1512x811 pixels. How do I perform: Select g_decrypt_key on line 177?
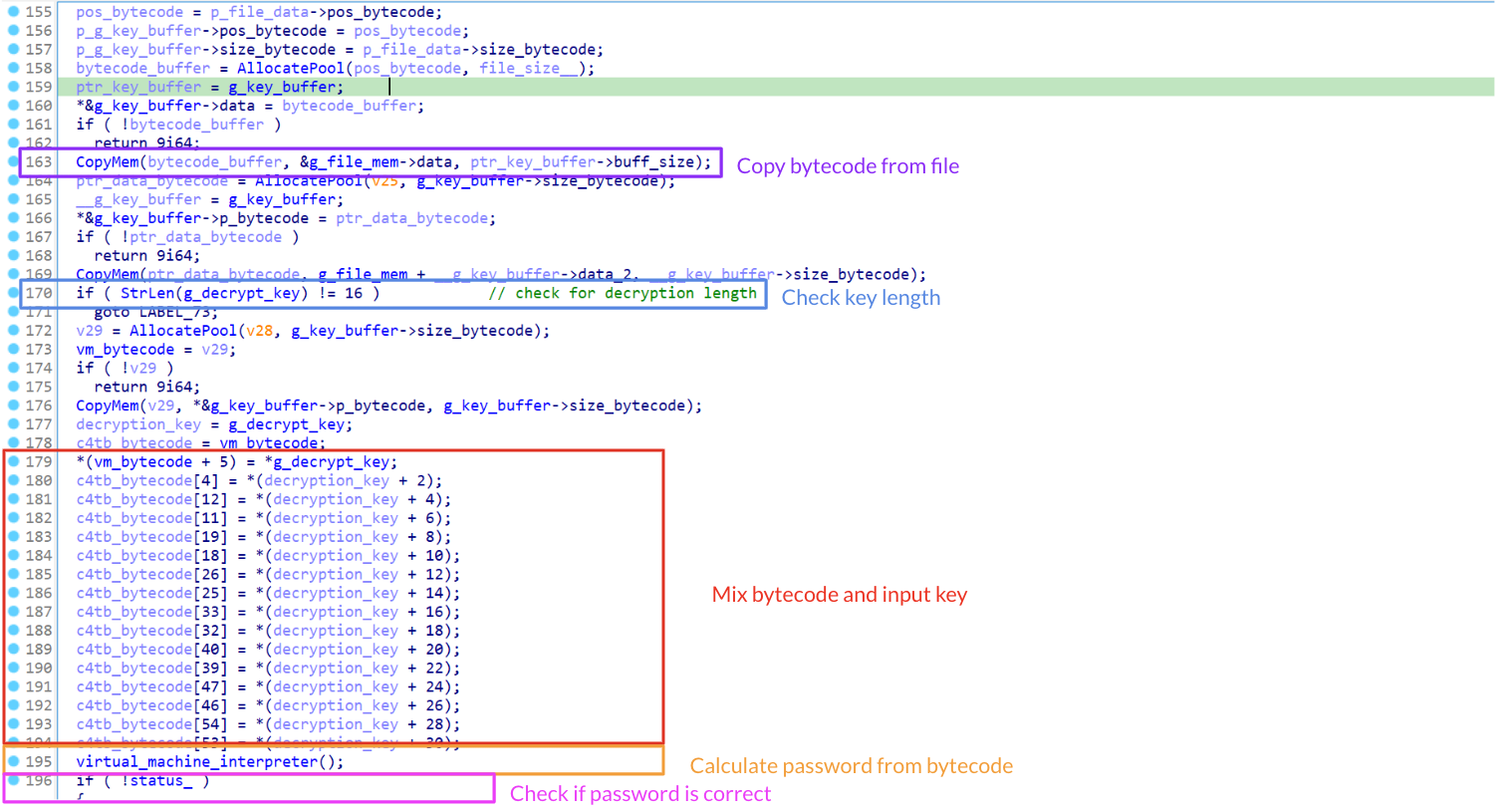tap(286, 424)
